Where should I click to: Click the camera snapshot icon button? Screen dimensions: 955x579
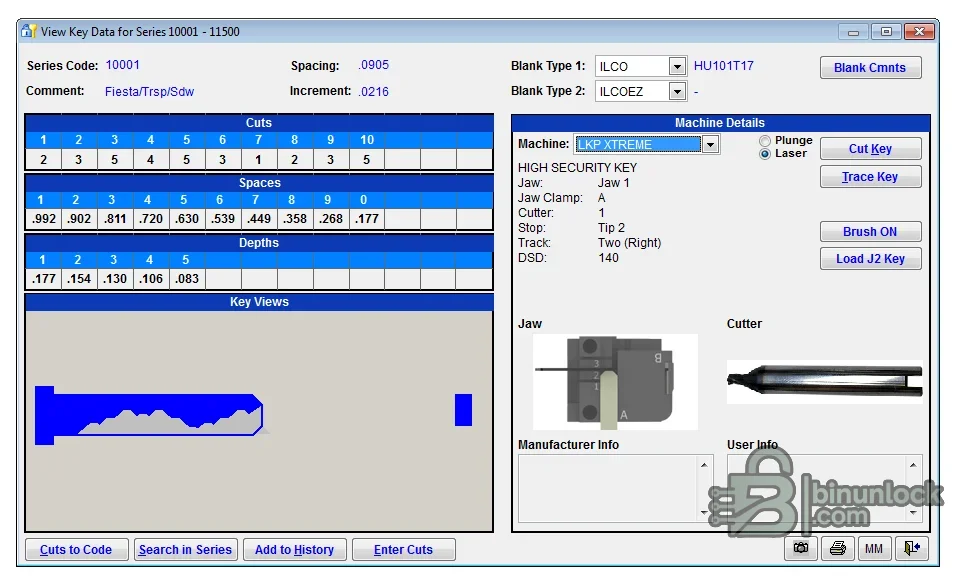click(801, 549)
